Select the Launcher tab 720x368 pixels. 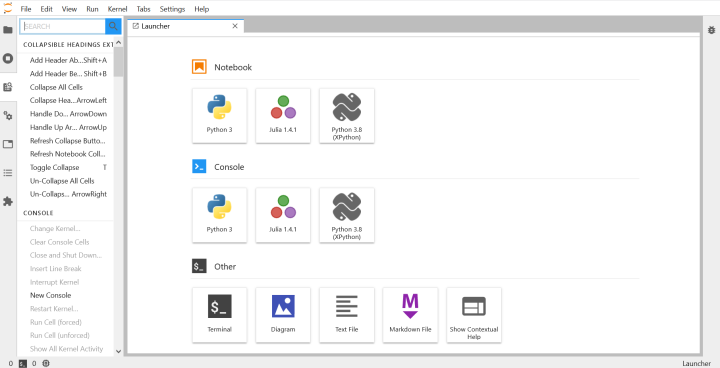point(186,26)
